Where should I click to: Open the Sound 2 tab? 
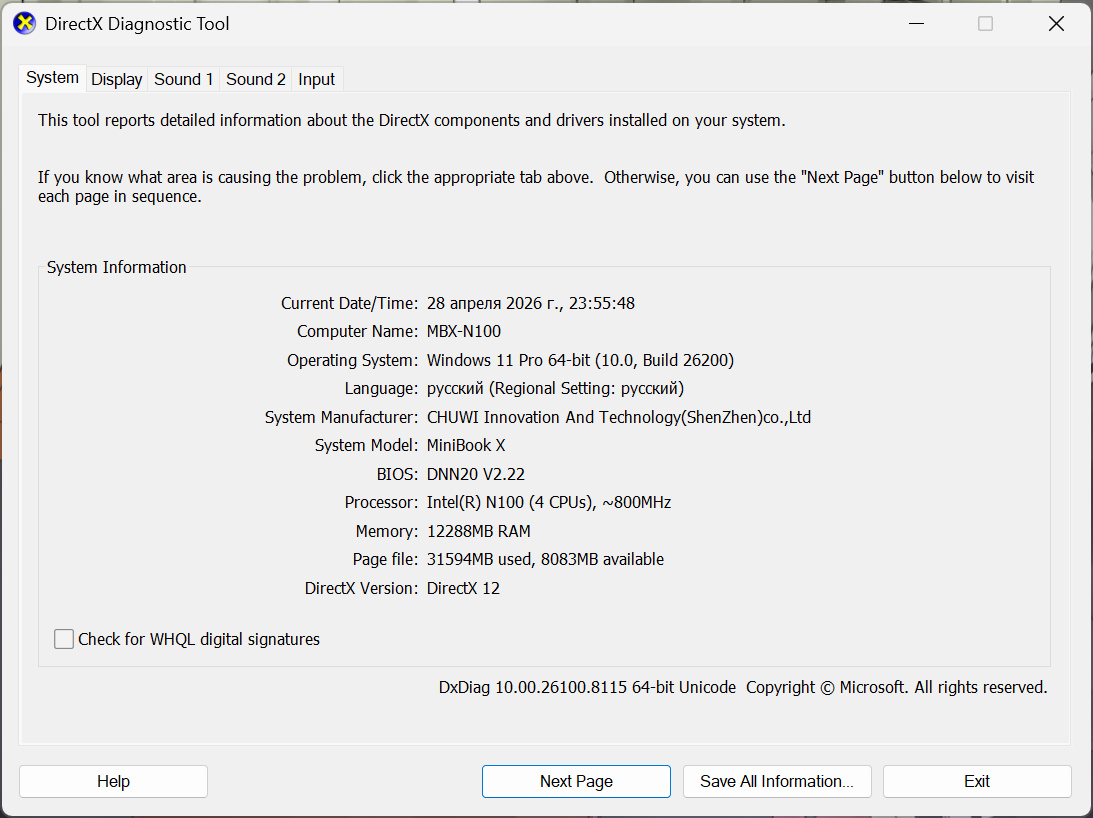(x=256, y=79)
